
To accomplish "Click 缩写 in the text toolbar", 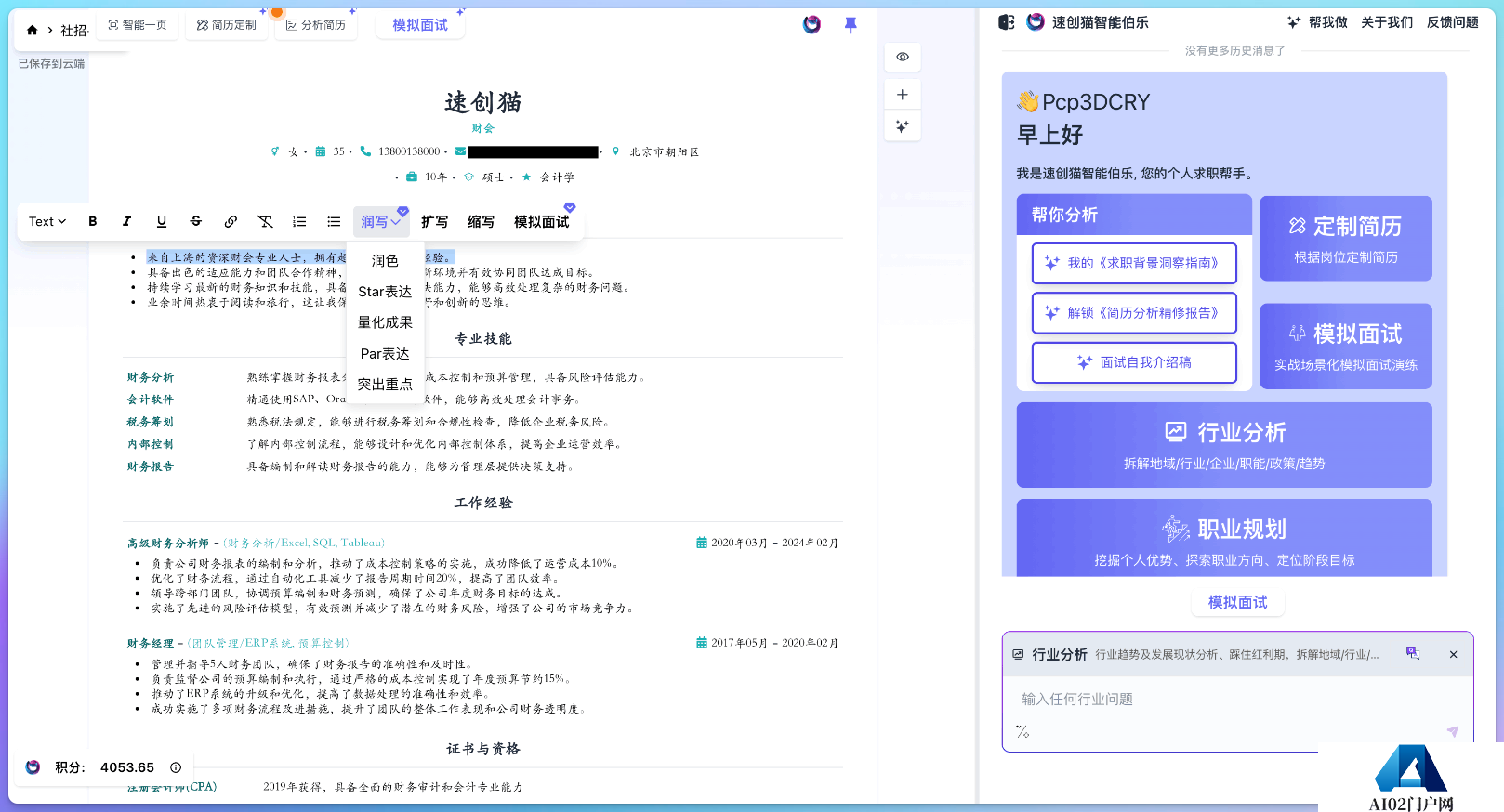I will pyautogui.click(x=481, y=221).
